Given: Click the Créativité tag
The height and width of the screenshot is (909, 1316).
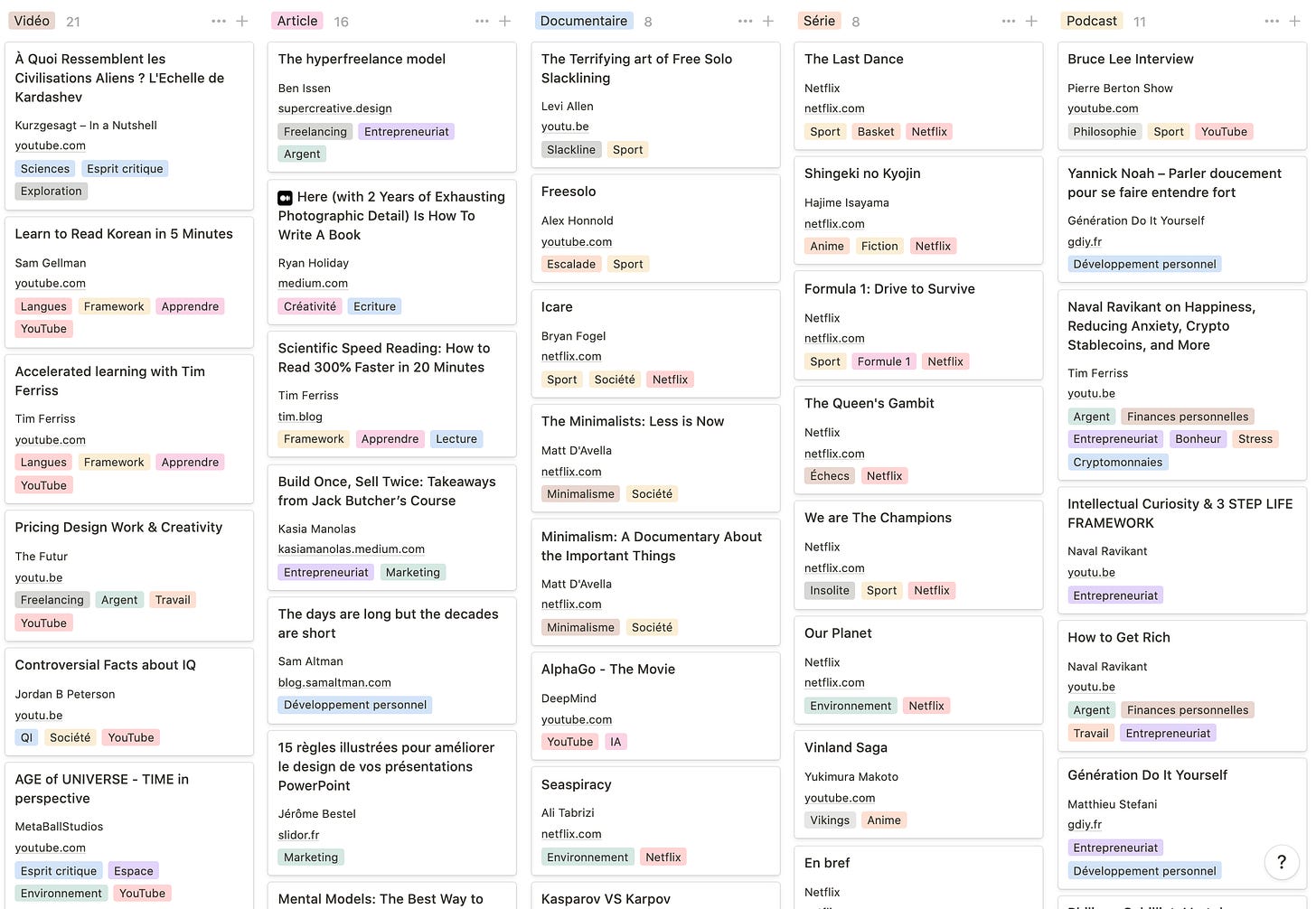Looking at the screenshot, I should pyautogui.click(x=310, y=306).
